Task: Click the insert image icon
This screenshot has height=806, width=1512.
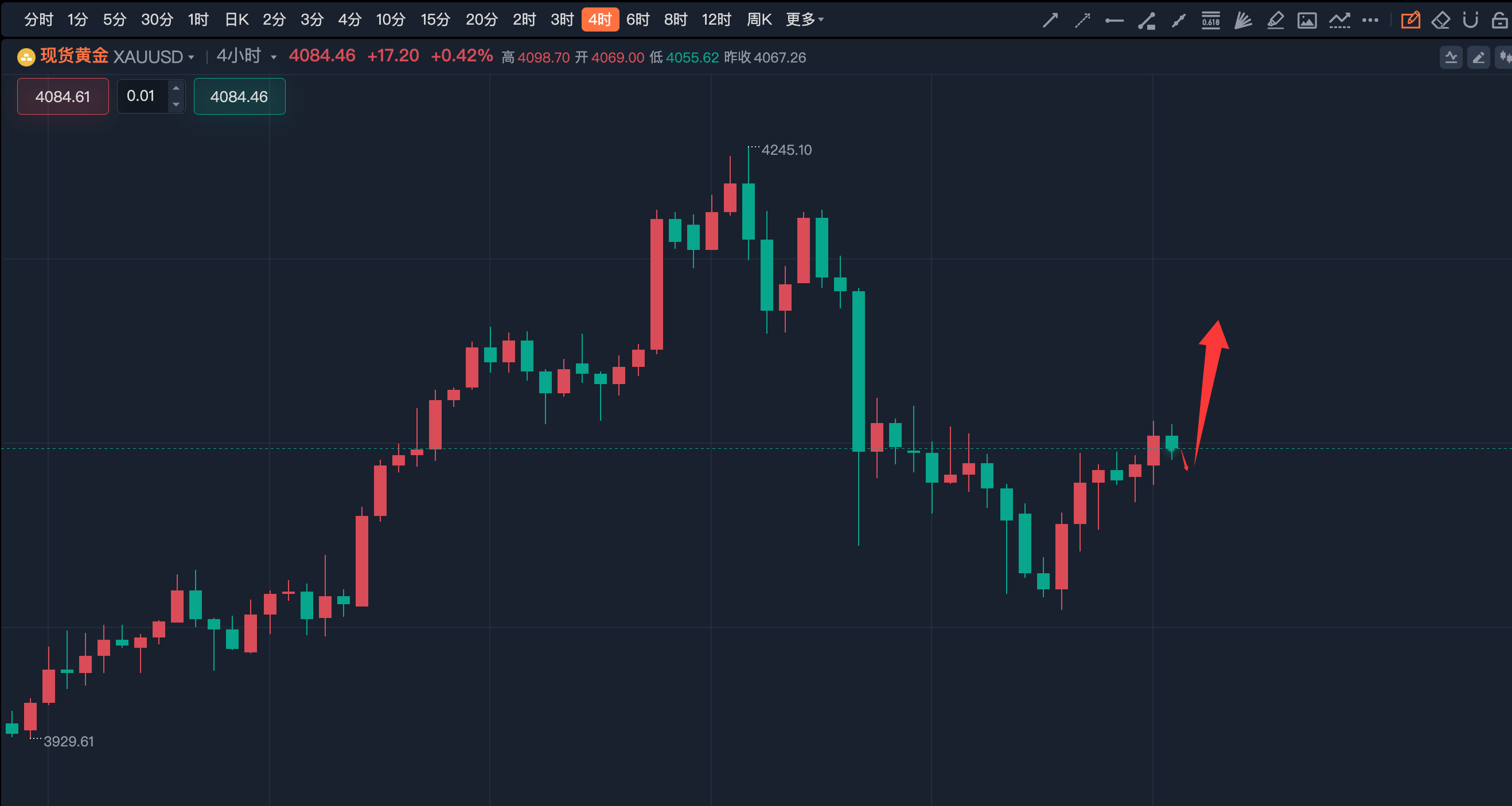Action: [1307, 20]
